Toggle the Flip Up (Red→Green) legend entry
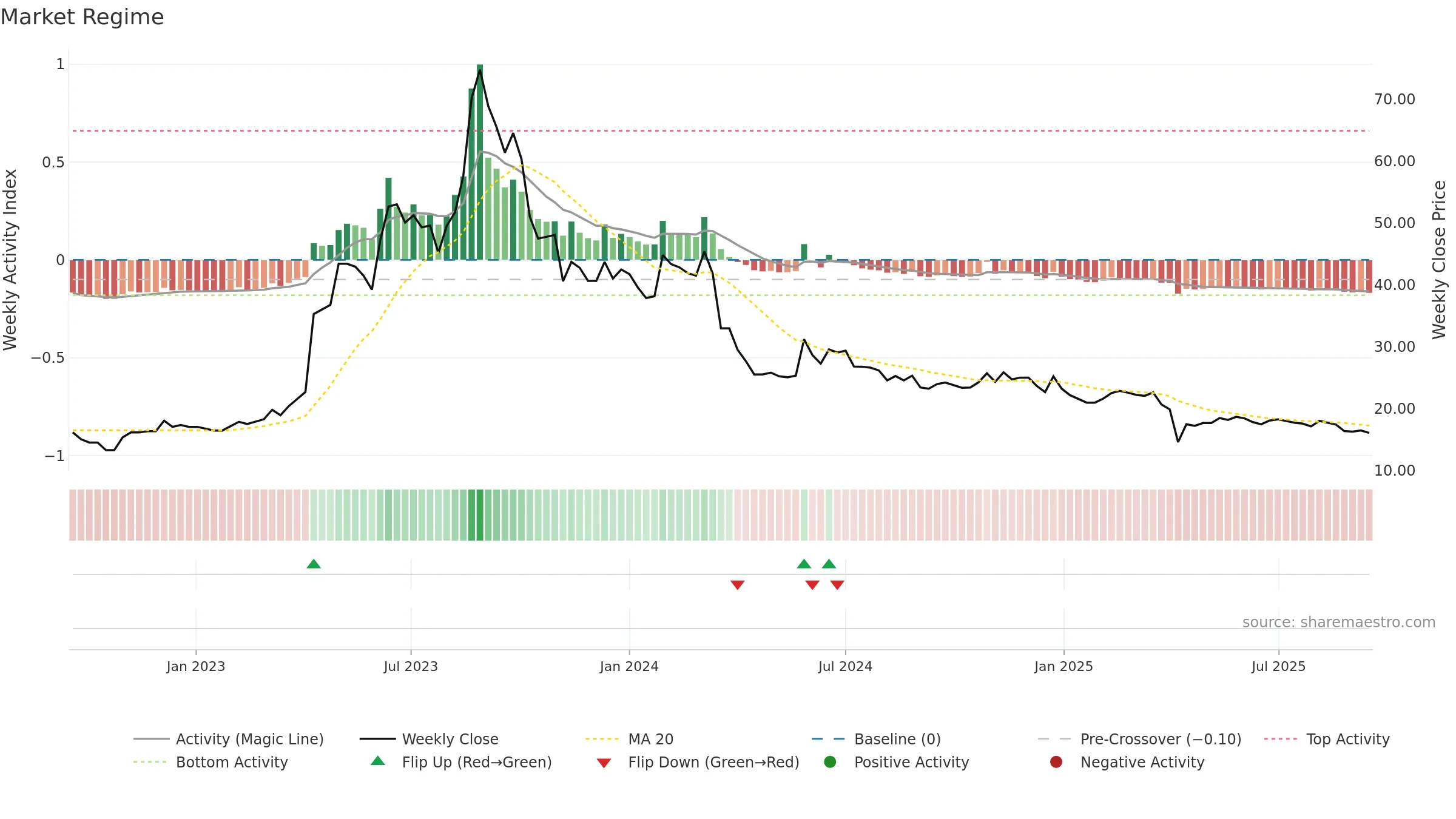Screen dimensions: 1456x819 (461, 762)
